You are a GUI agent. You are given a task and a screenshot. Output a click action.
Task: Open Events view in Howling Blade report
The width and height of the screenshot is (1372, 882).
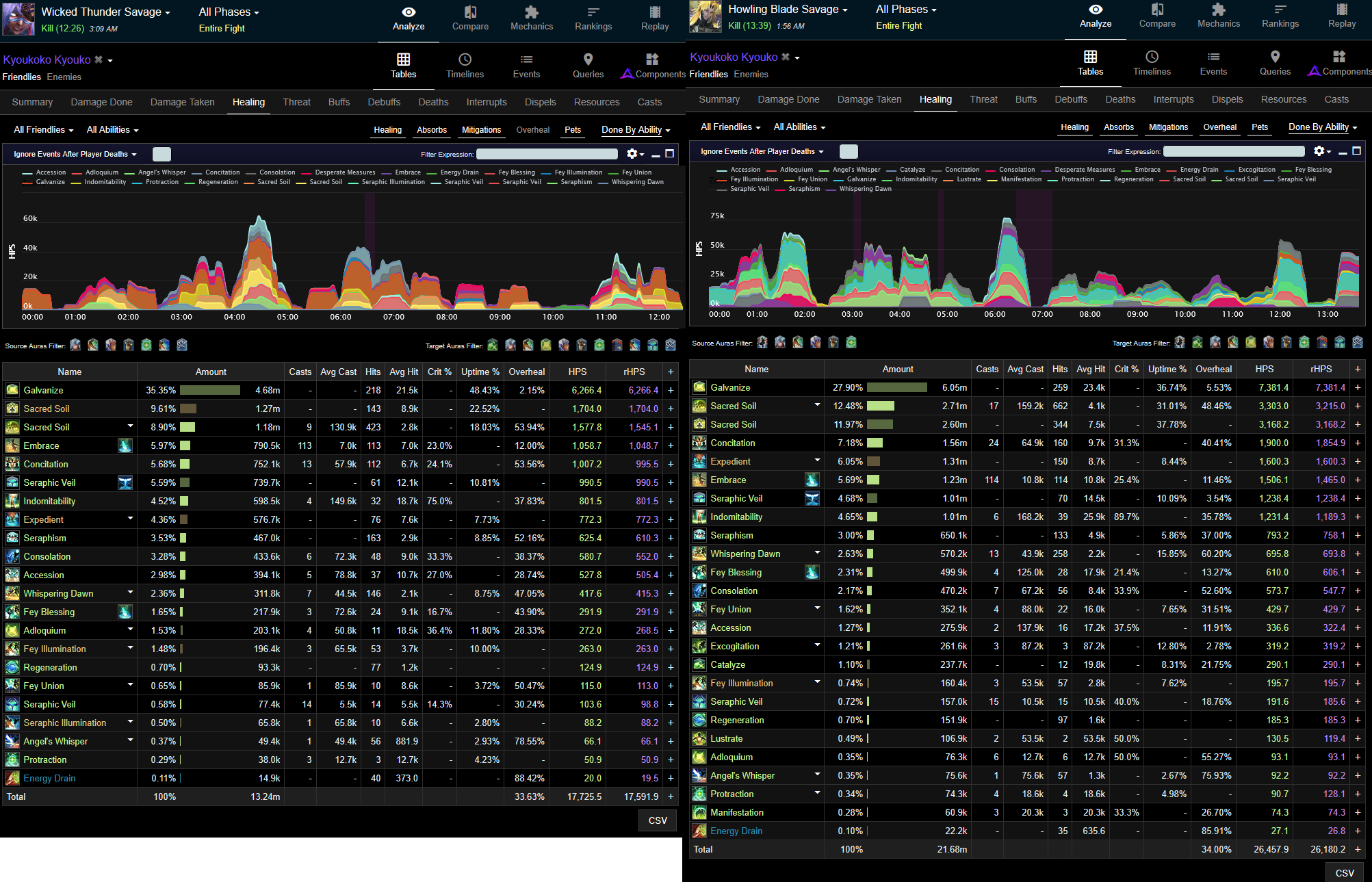(1214, 63)
